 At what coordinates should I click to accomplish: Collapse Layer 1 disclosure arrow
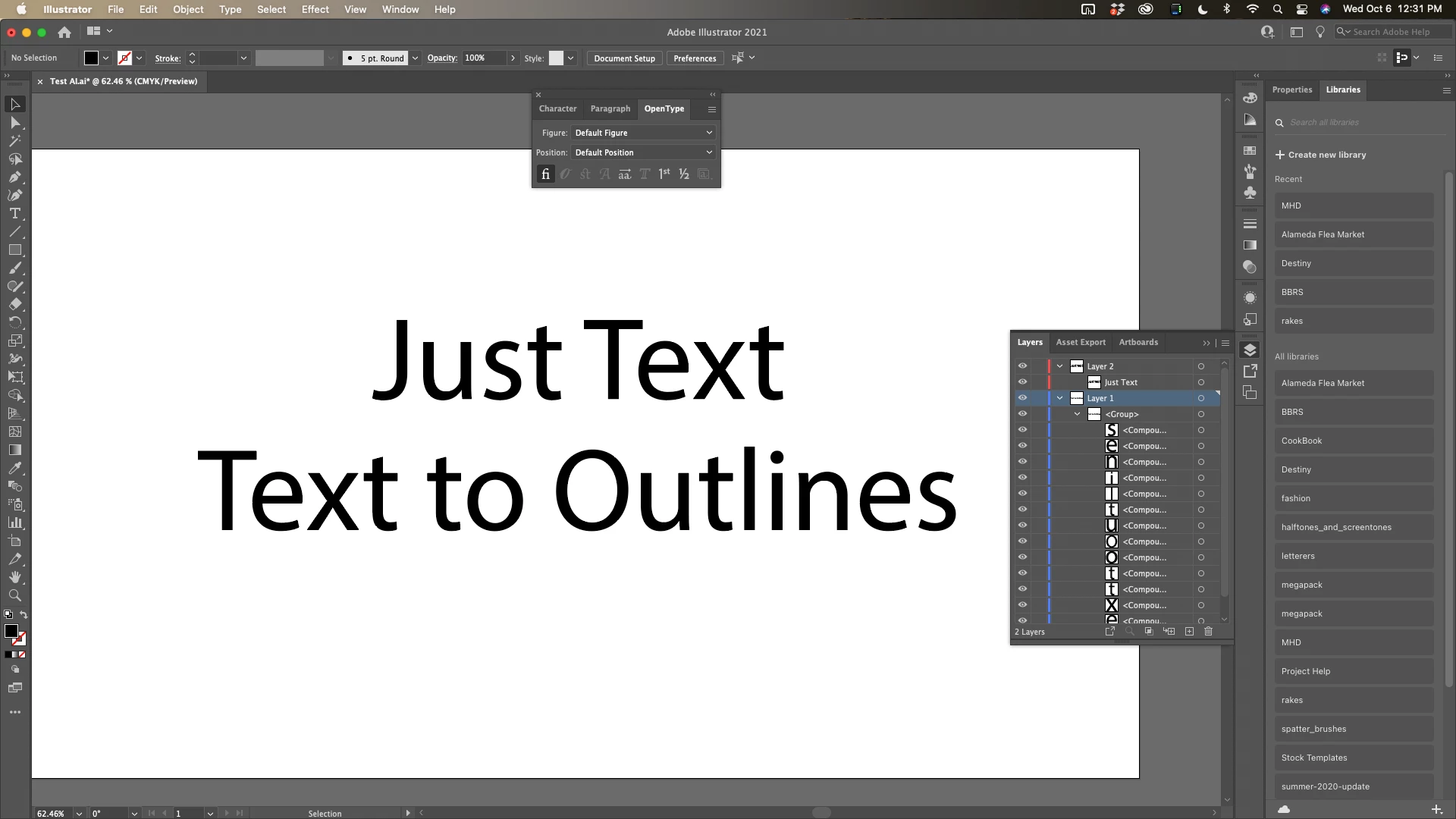pyautogui.click(x=1059, y=398)
